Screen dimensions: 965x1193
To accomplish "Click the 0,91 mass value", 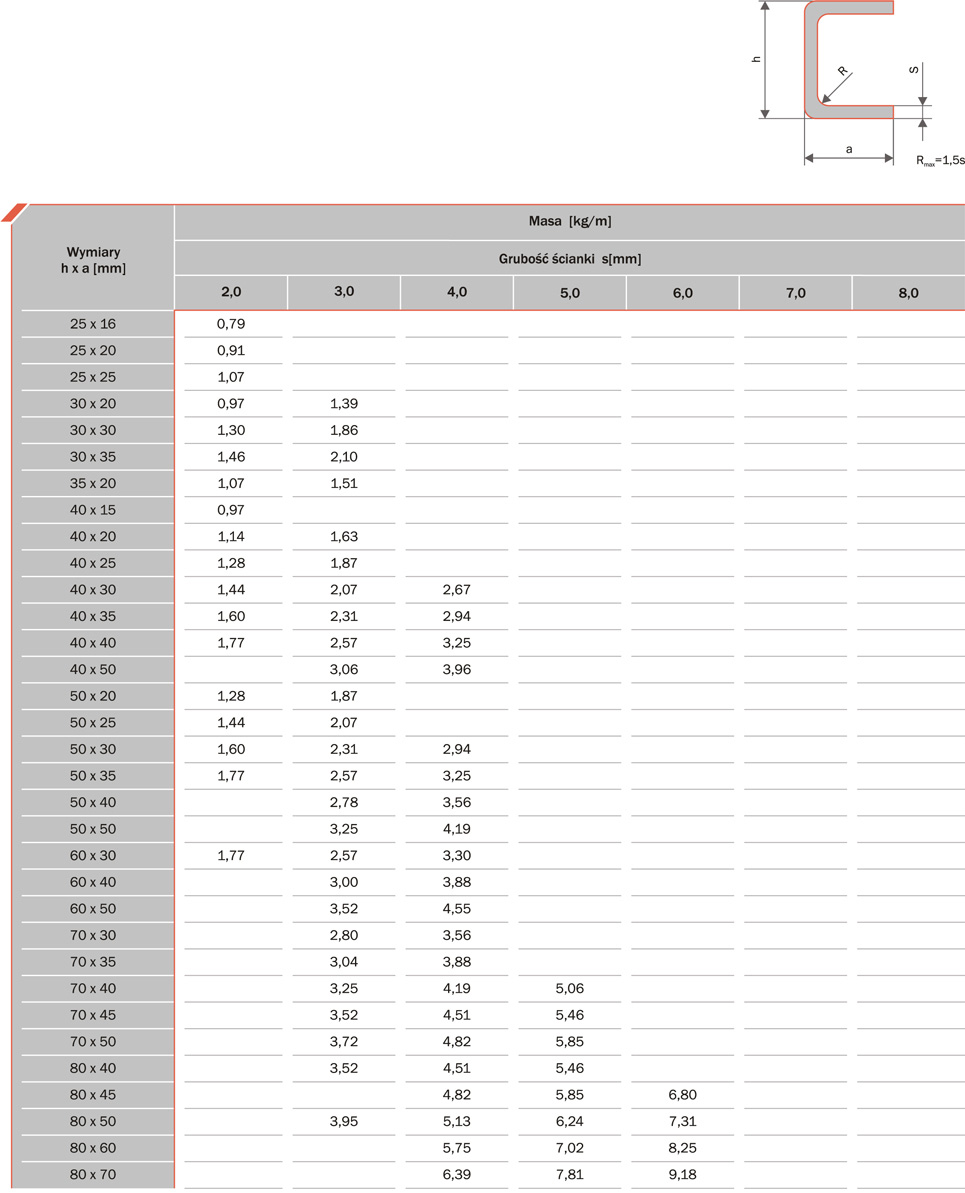I will [231, 351].
